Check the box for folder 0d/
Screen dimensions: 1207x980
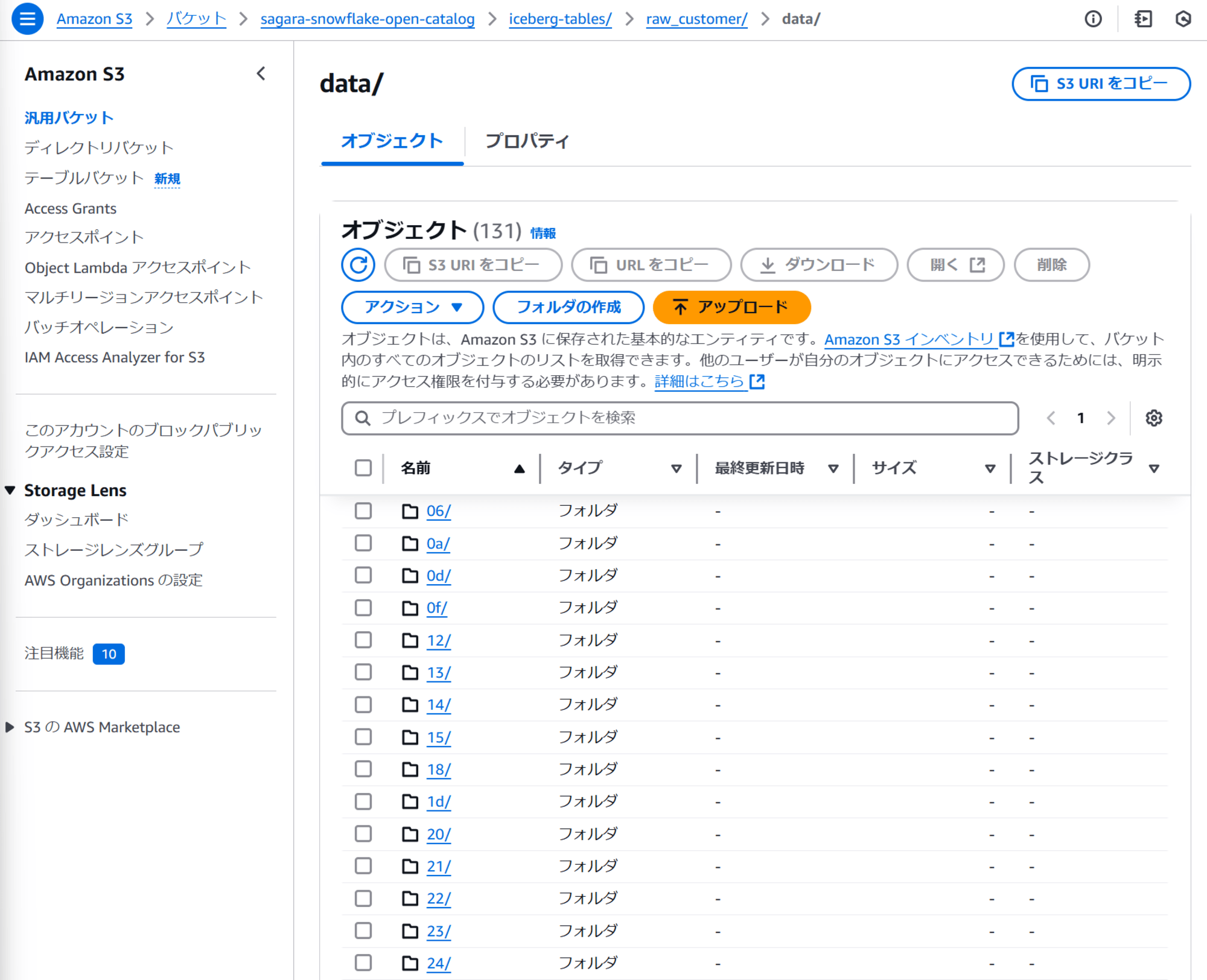363,576
